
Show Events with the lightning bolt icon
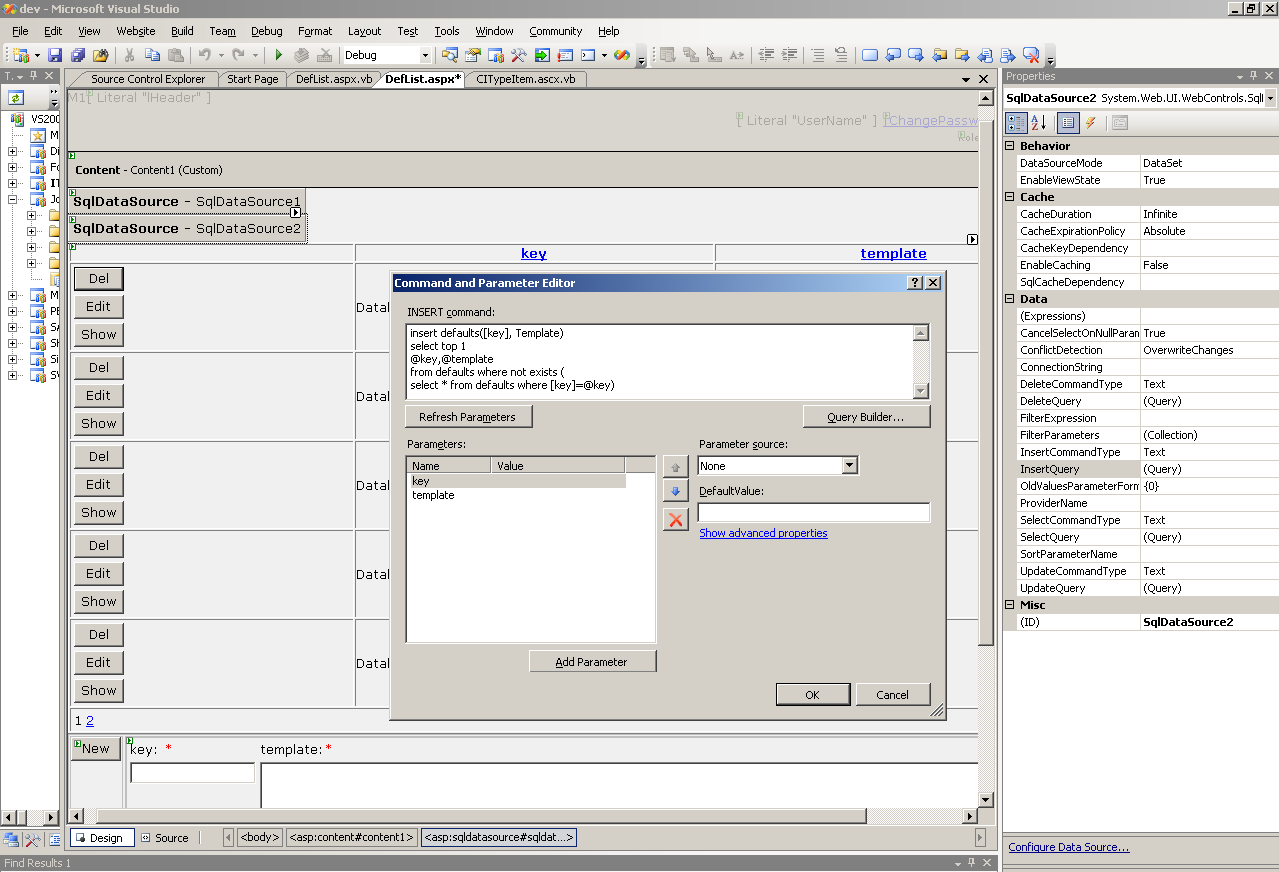point(1090,122)
